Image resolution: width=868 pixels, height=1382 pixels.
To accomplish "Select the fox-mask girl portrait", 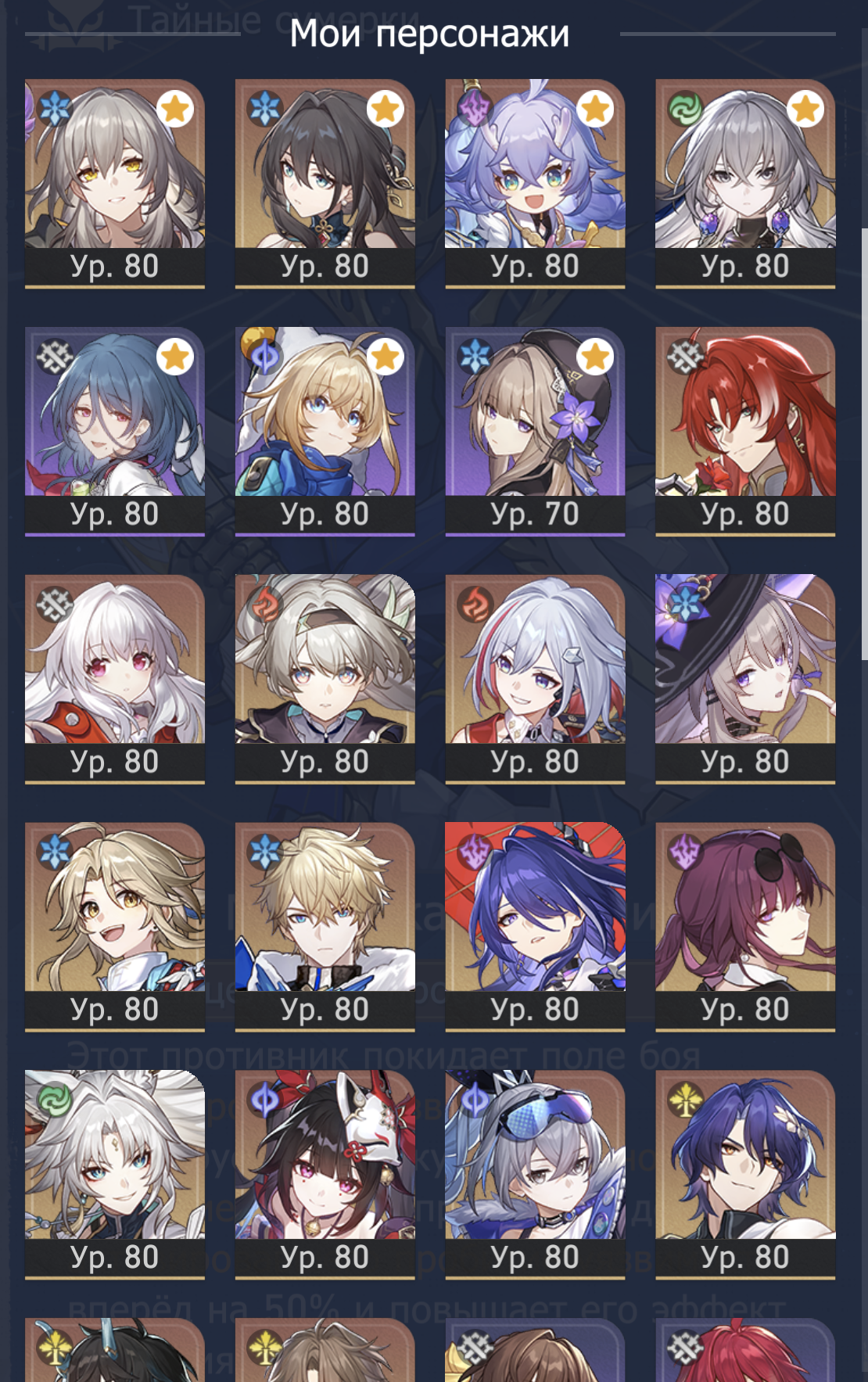I will click(x=325, y=1175).
